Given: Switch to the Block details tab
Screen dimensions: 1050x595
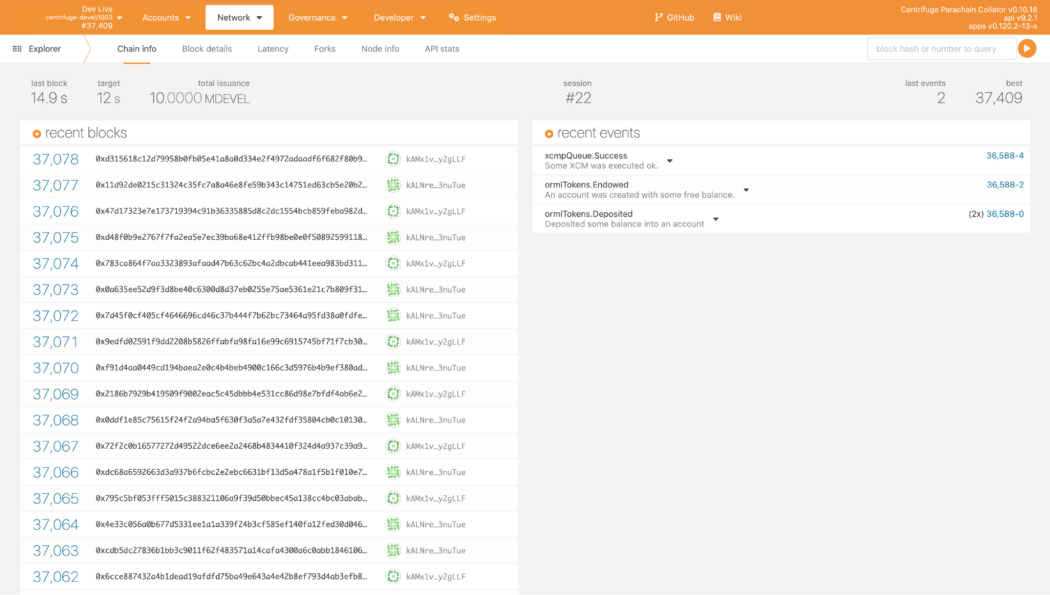Looking at the screenshot, I should 207,49.
